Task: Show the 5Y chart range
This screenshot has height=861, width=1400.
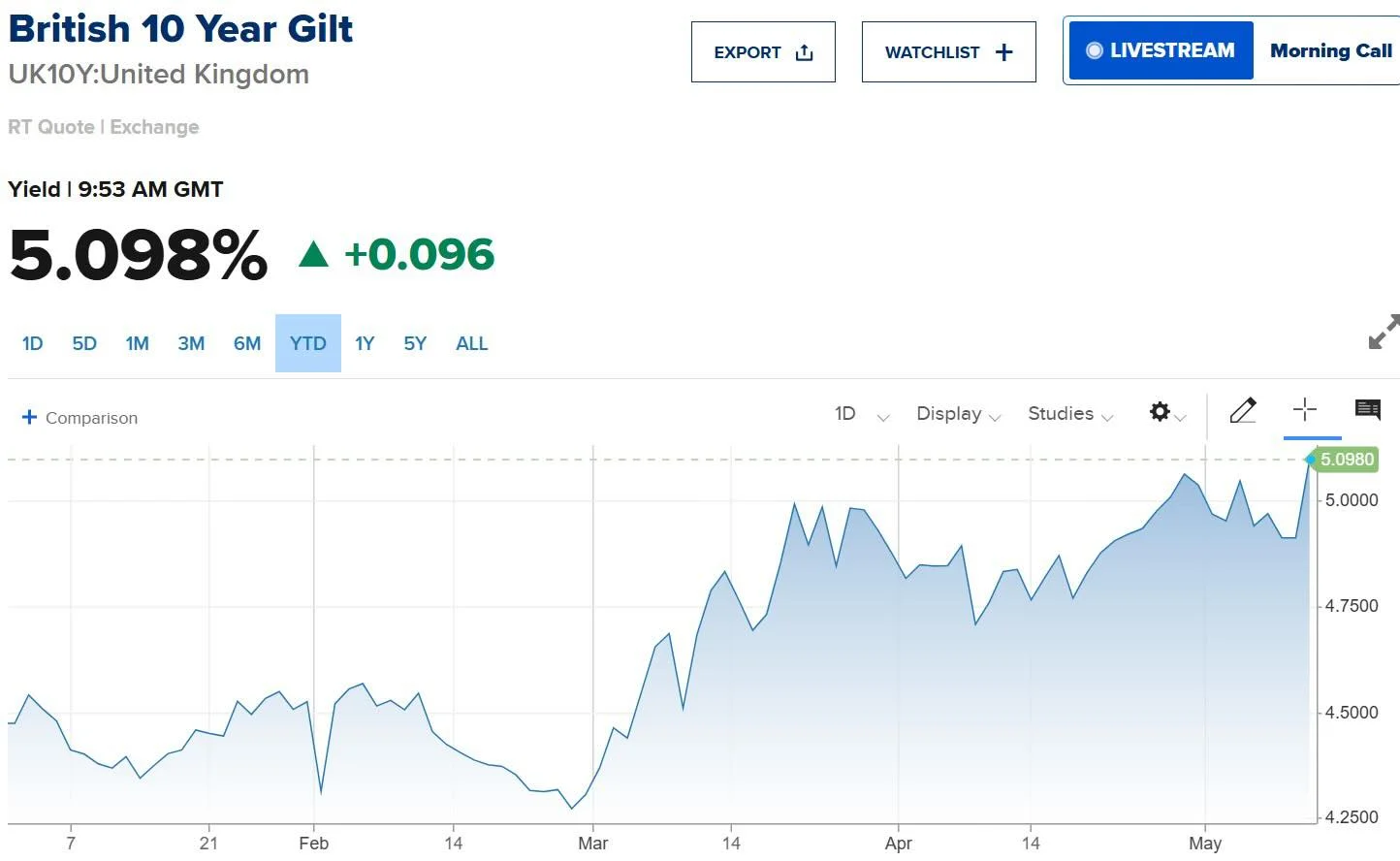Action: pyautogui.click(x=415, y=343)
